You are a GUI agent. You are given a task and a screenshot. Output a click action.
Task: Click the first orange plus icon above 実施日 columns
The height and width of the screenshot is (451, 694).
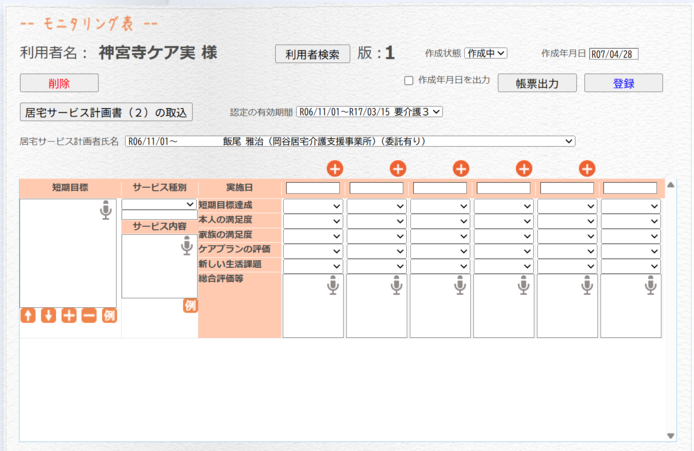335,169
